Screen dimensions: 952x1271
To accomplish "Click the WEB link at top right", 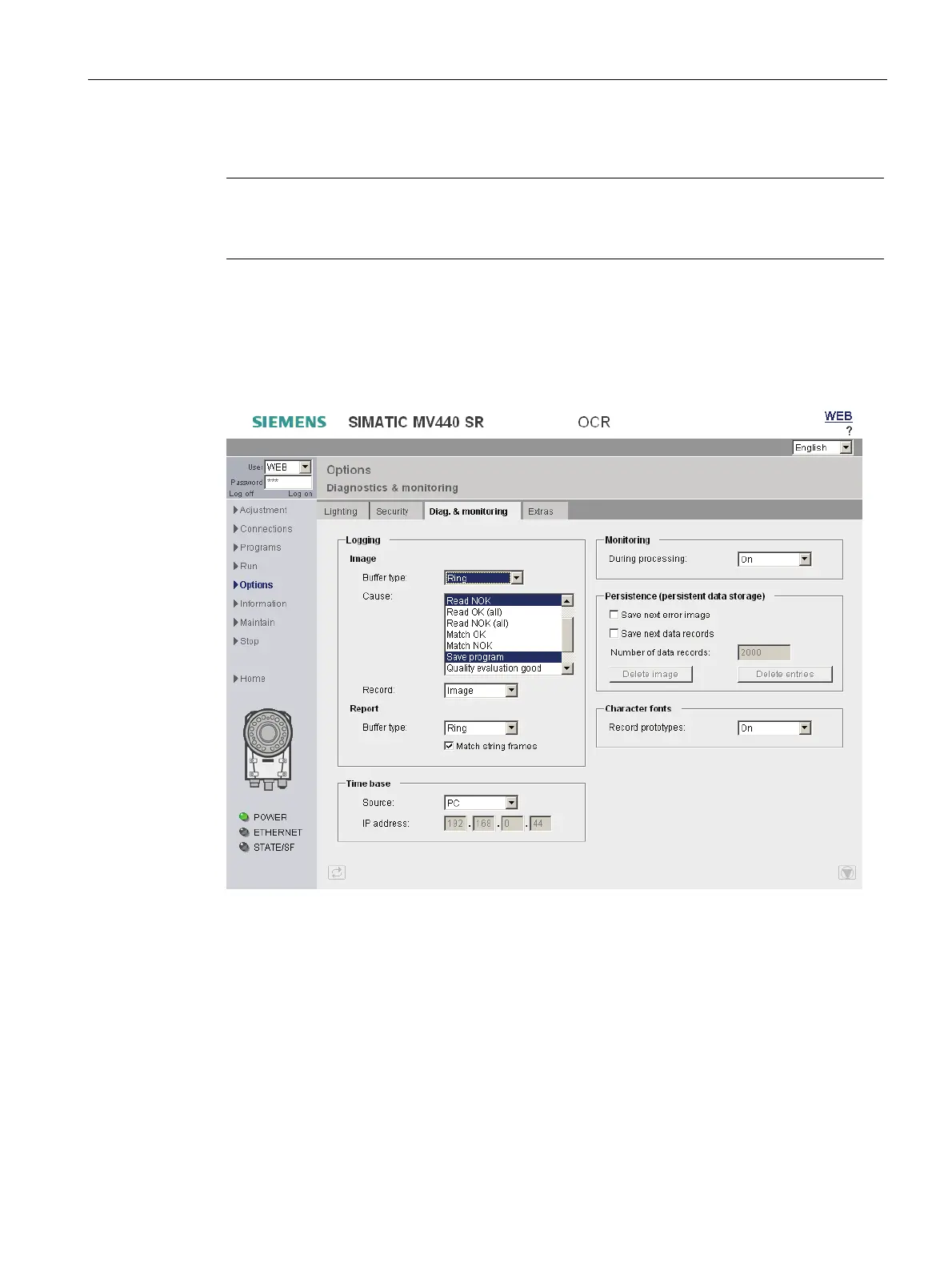I will 838,416.
